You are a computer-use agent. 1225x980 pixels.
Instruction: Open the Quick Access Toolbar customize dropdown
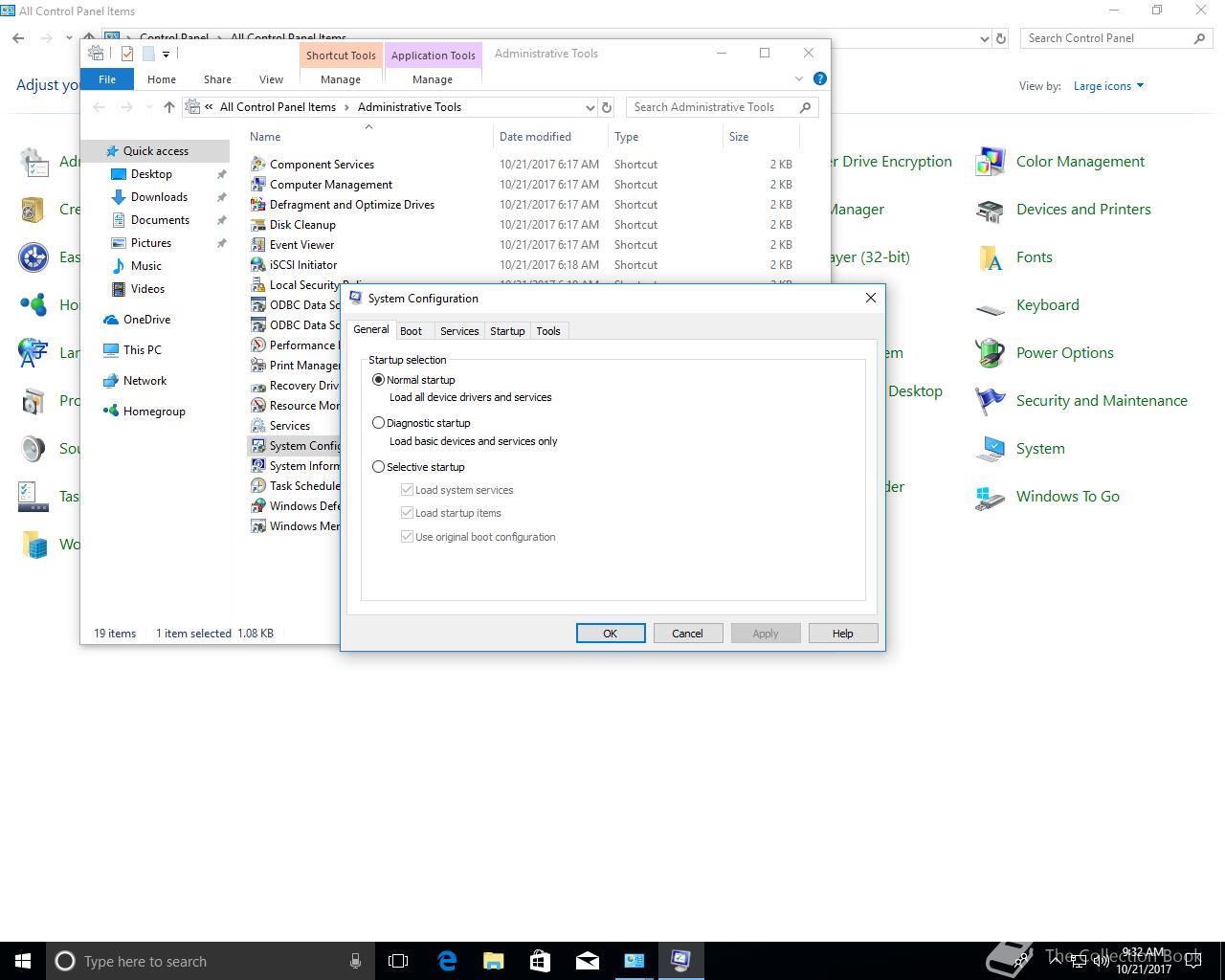click(x=166, y=54)
